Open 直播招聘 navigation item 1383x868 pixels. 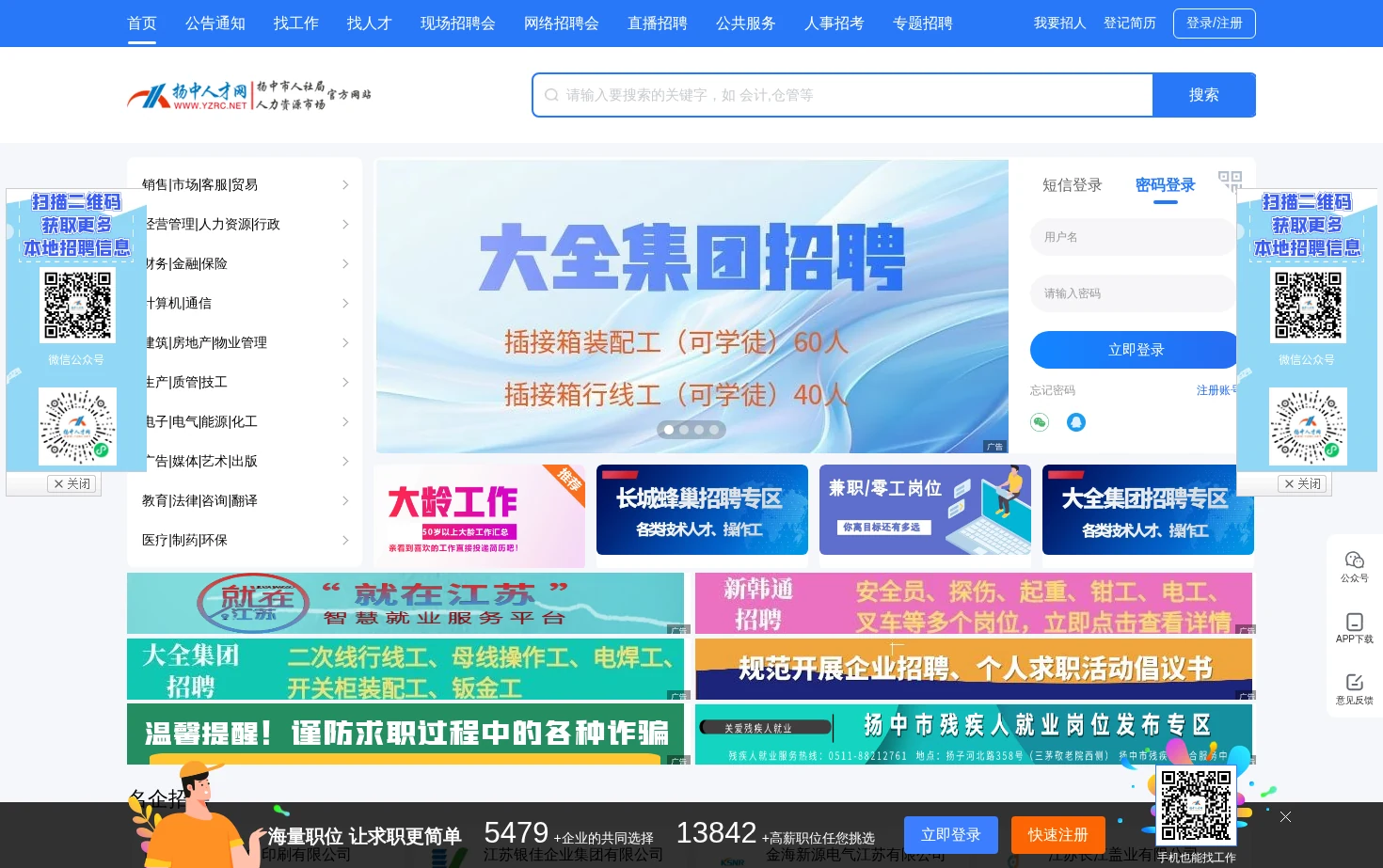(658, 24)
